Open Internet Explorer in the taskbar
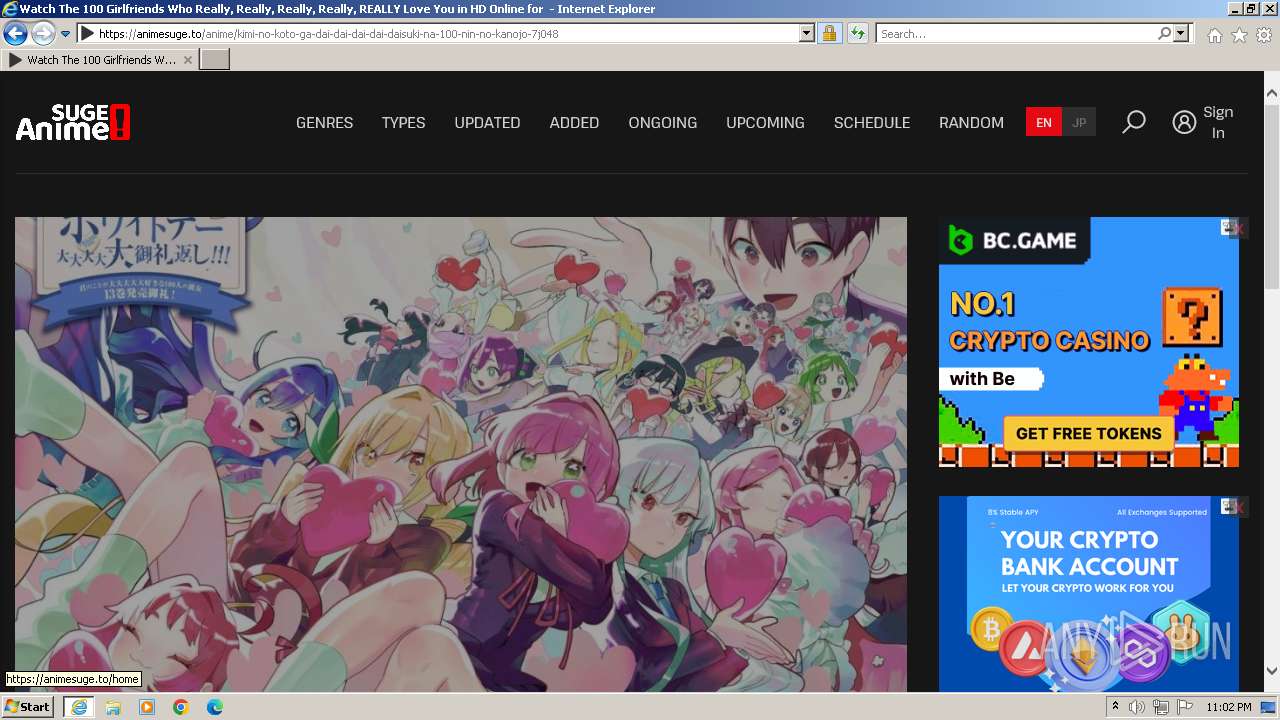 point(78,706)
